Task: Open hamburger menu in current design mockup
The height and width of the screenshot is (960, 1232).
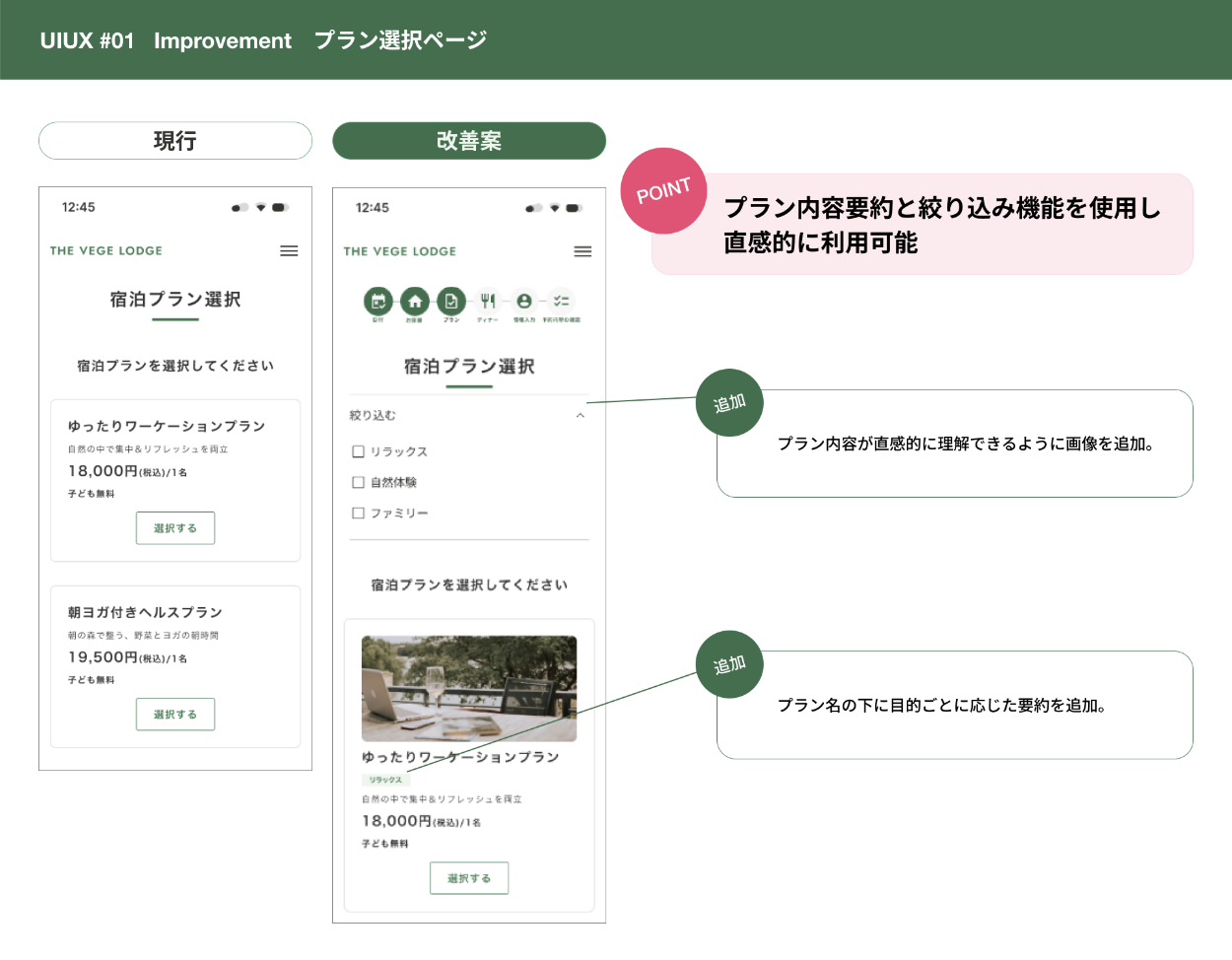Action: [x=289, y=251]
